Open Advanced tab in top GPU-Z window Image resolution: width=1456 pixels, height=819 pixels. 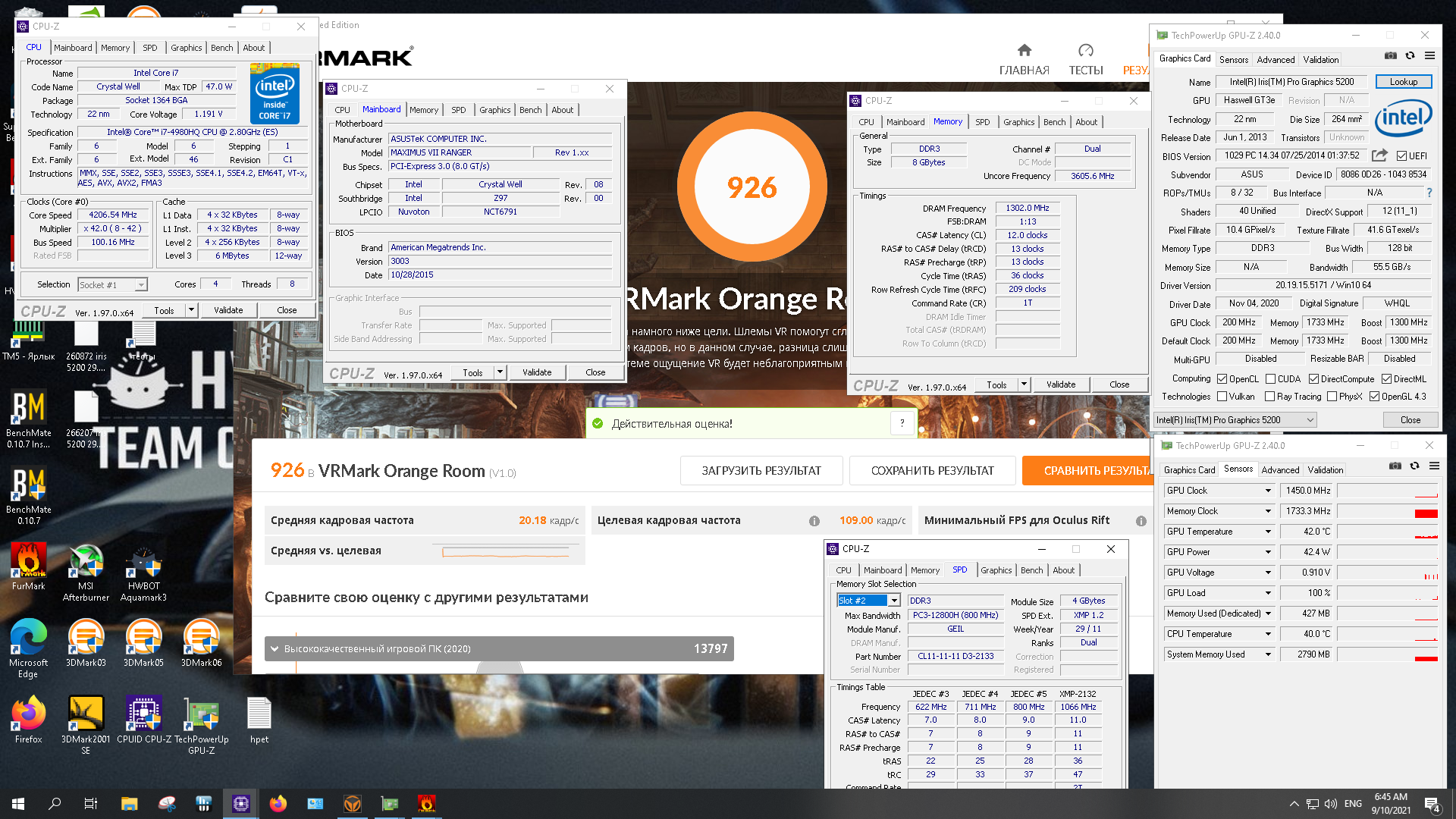[x=1276, y=60]
